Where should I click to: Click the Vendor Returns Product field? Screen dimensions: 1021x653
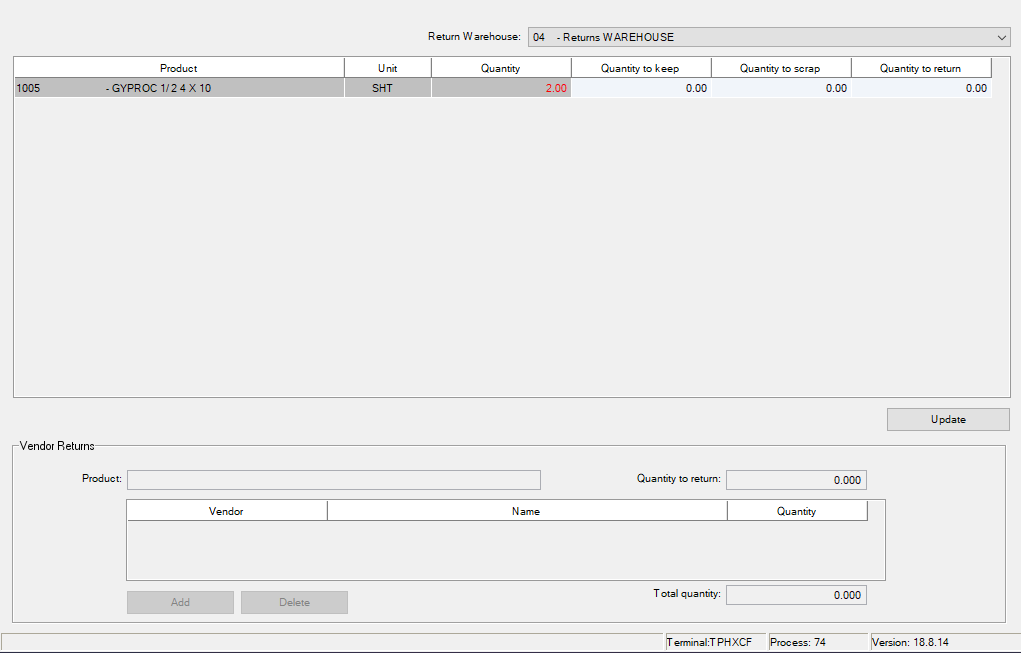[x=333, y=480]
